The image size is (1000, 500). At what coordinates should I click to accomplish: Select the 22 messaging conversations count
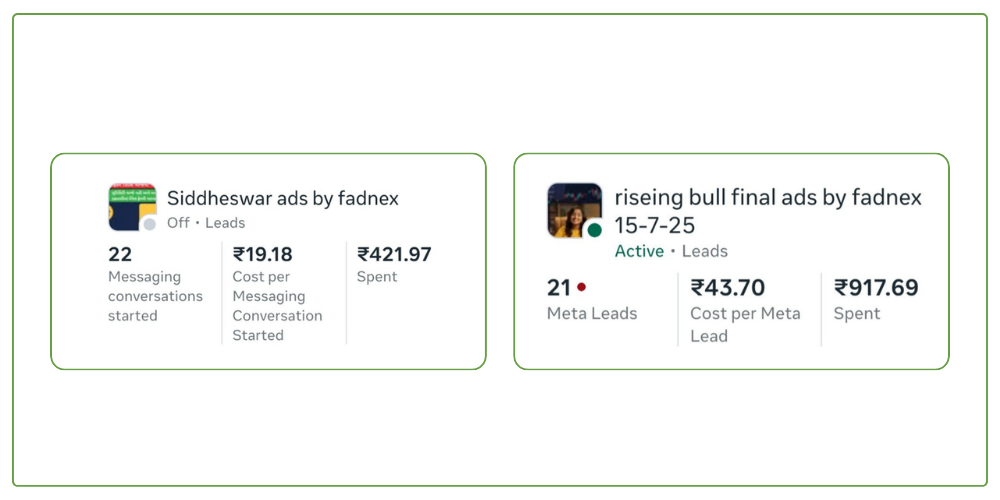[x=120, y=254]
